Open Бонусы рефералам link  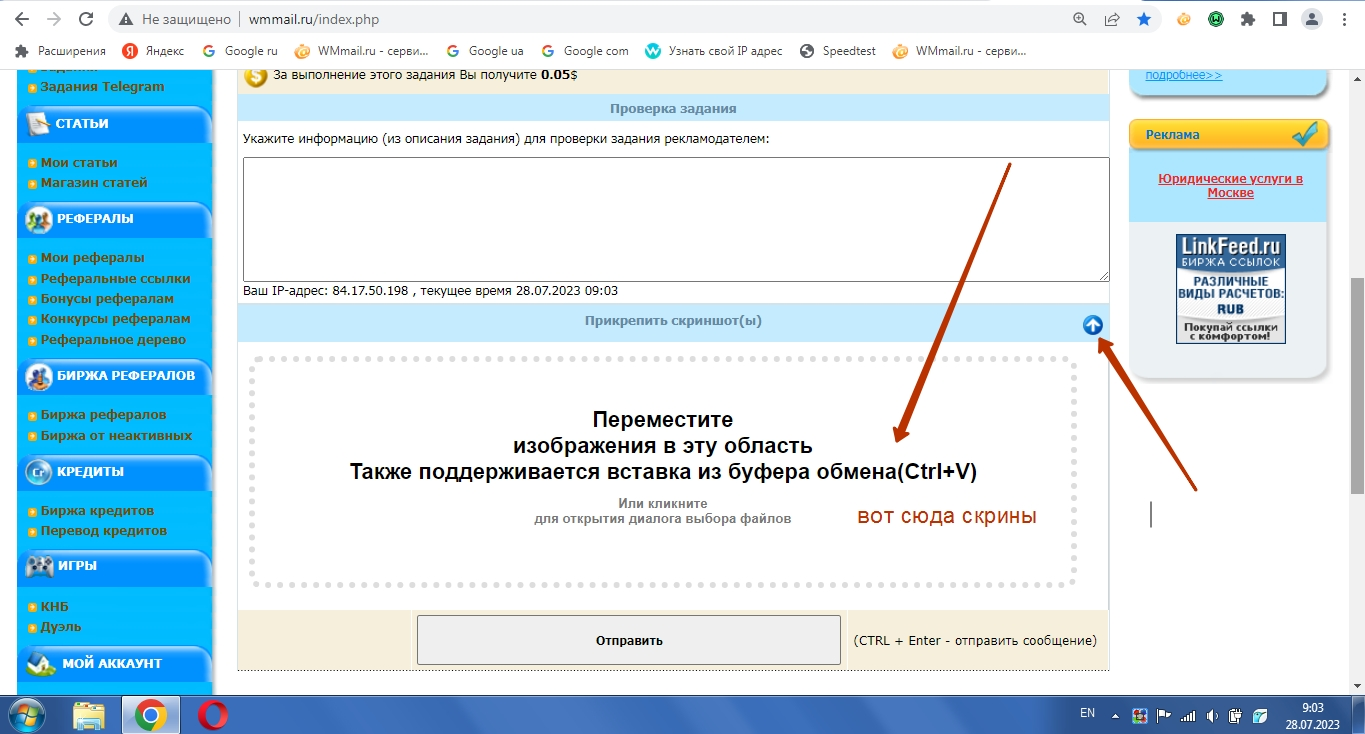[107, 298]
